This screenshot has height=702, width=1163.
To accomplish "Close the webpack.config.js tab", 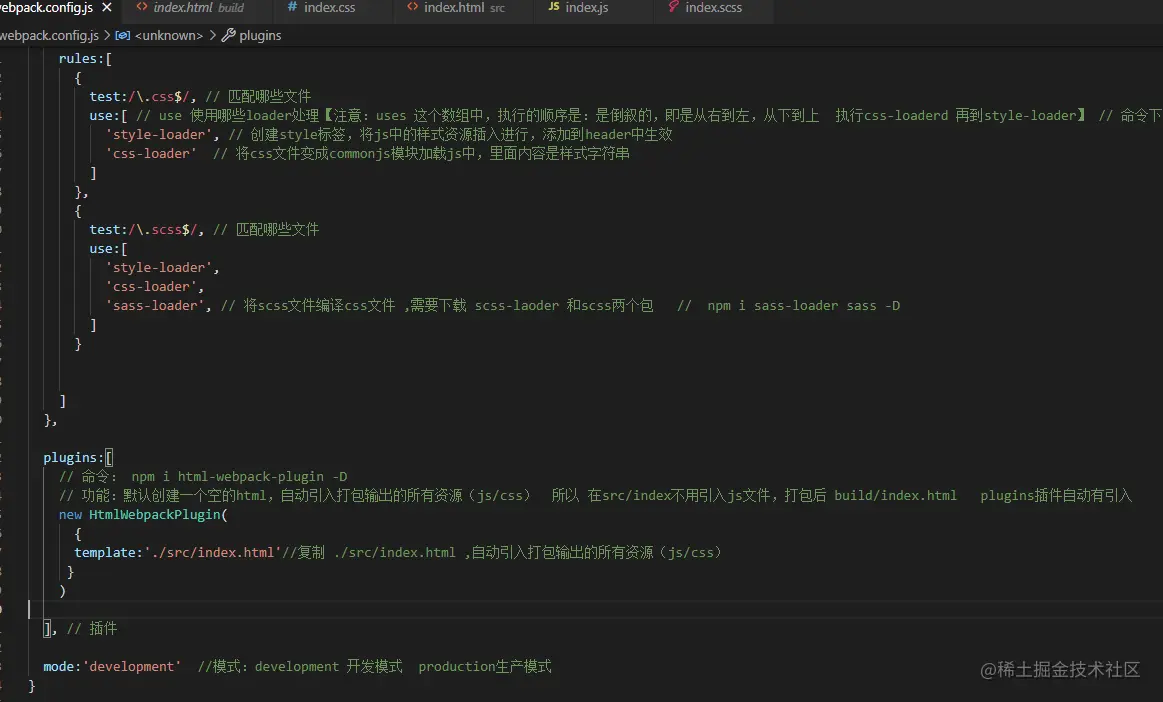I will coord(107,7).
